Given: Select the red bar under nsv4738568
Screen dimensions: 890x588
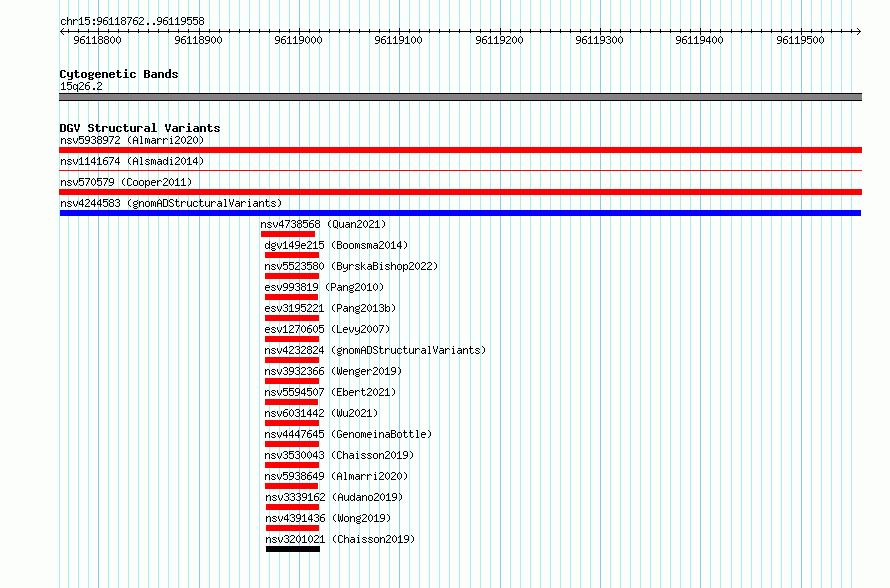Looking at the screenshot, I should coord(288,234).
